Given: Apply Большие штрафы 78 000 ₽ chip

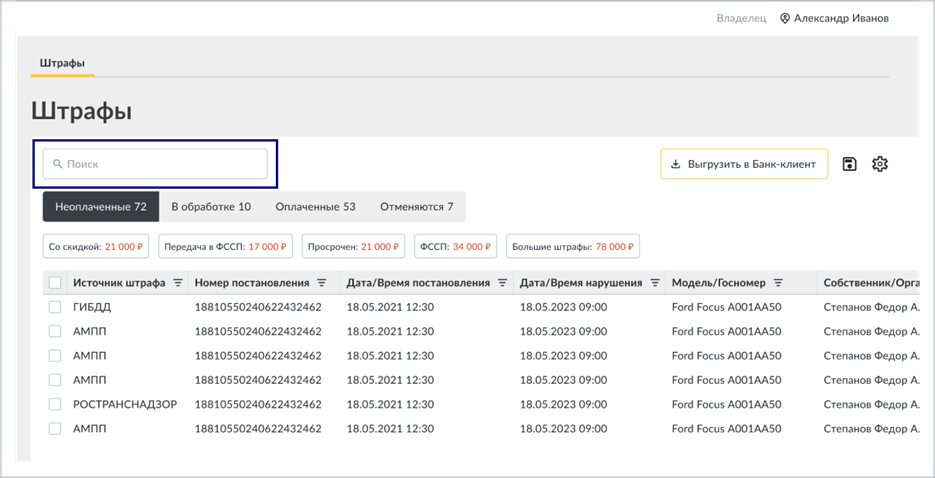Looking at the screenshot, I should click(573, 246).
